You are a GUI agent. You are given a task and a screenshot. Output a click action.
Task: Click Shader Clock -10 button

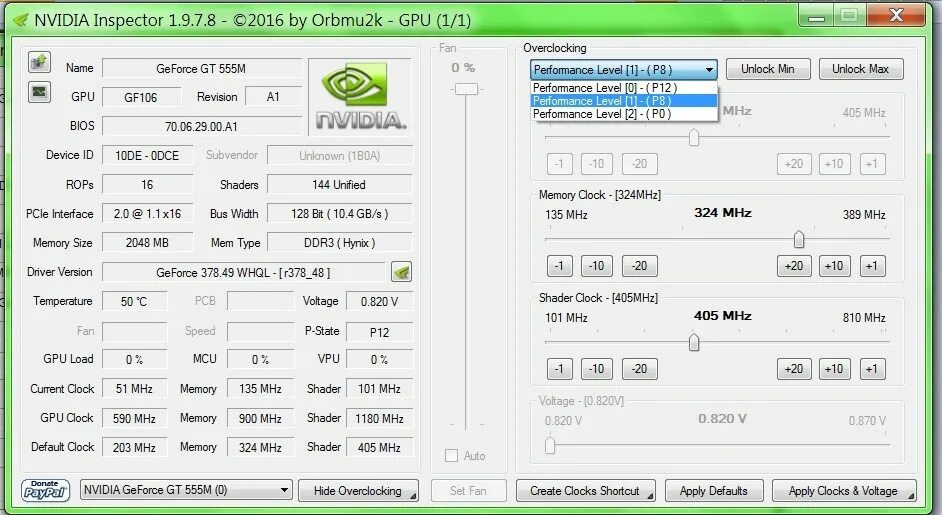click(597, 368)
